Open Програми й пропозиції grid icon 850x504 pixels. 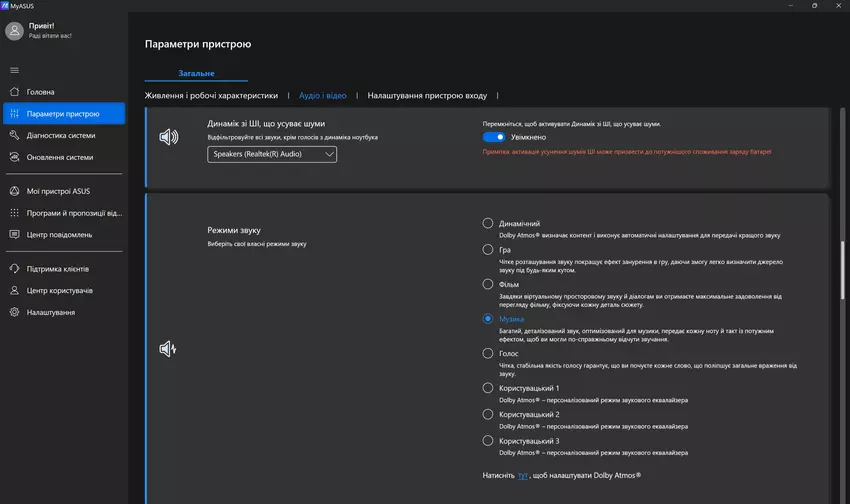tap(14, 213)
